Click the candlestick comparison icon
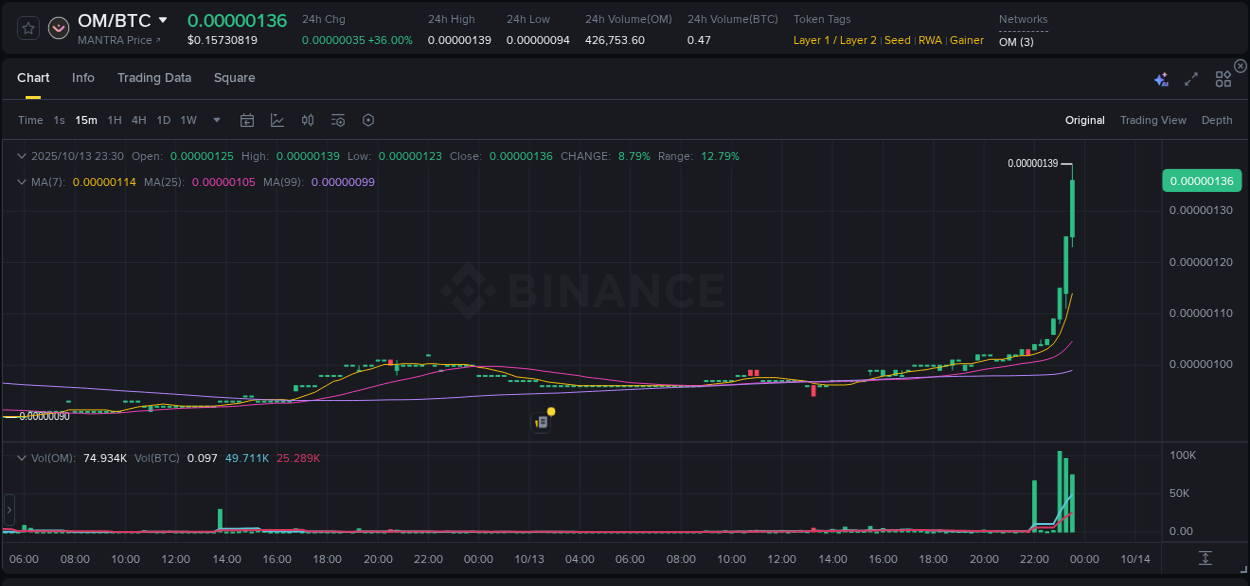Viewport: 1250px width, 586px height. pos(308,120)
